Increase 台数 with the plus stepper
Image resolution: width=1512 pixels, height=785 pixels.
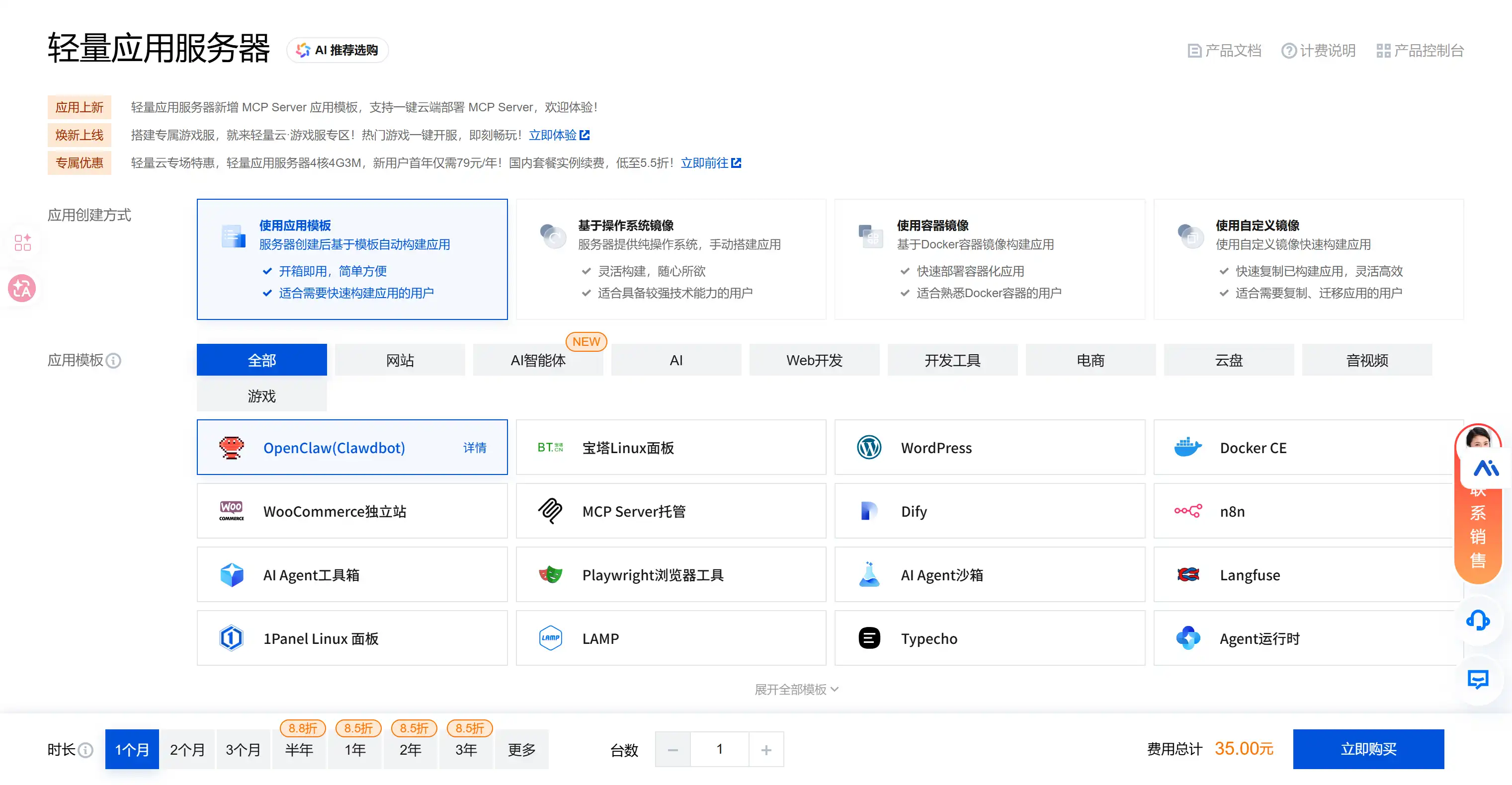766,749
